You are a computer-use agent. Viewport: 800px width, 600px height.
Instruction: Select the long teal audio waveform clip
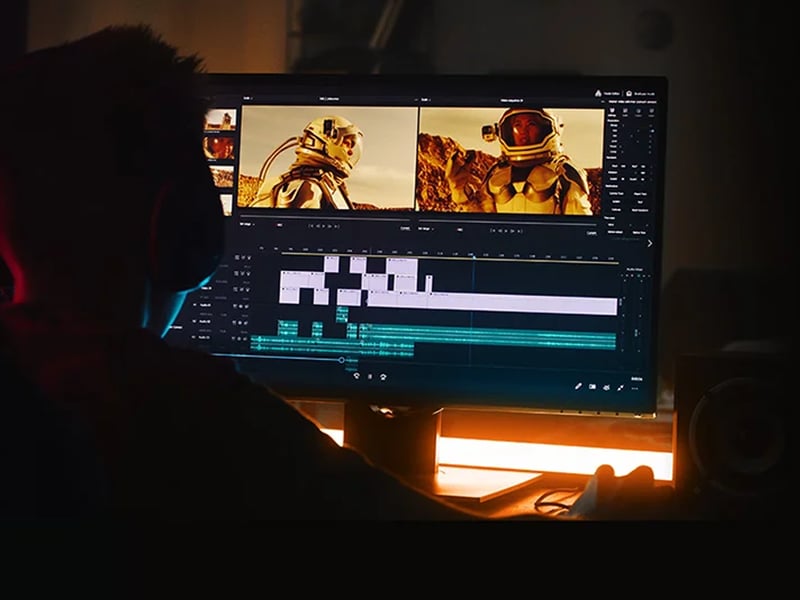(x=487, y=339)
